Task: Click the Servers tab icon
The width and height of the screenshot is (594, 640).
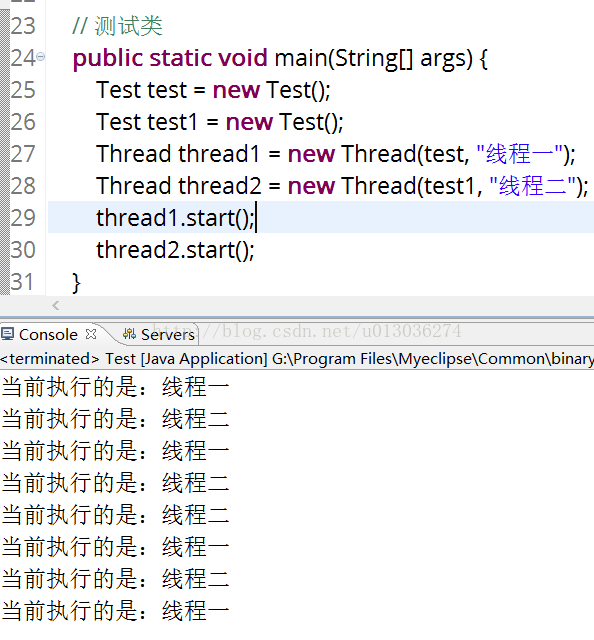Action: (129, 334)
